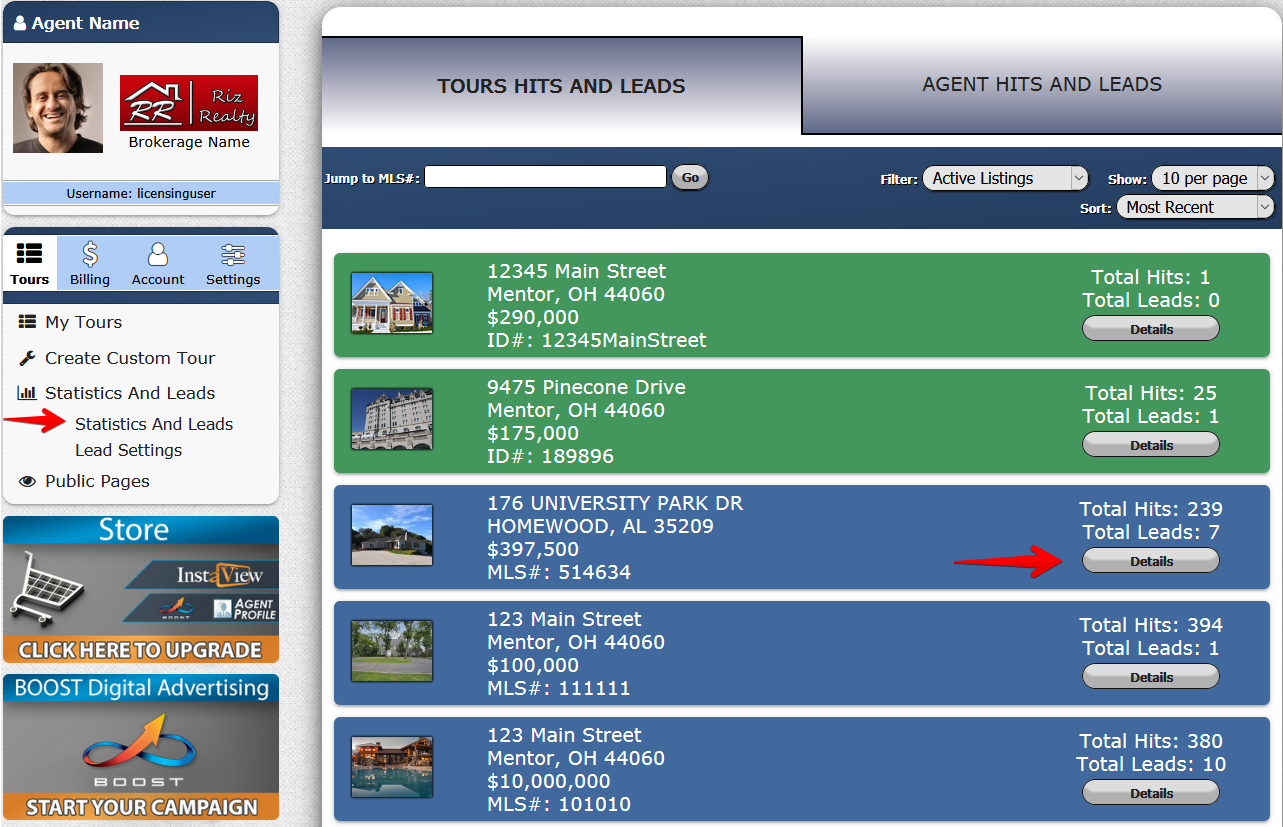Viewport: 1283px width, 827px height.
Task: Expand the Show 10 per page dropdown
Action: coord(1212,178)
